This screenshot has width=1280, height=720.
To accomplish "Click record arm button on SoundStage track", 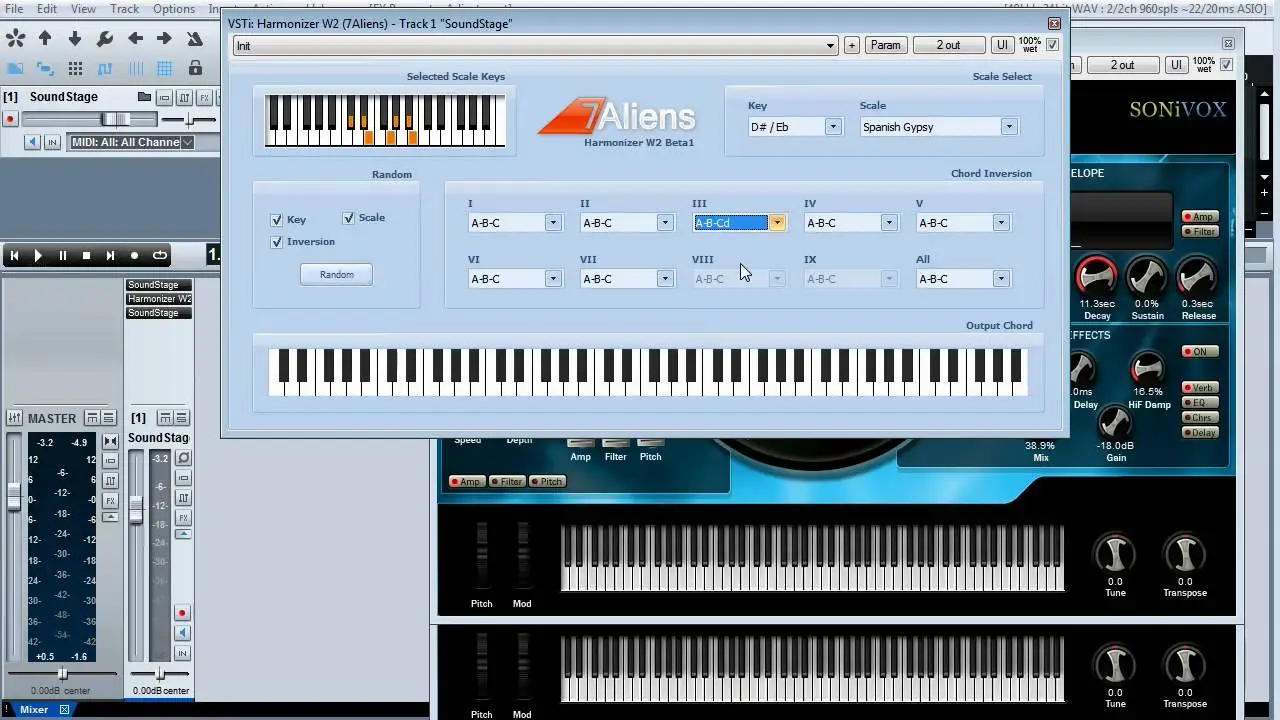I will [11, 119].
